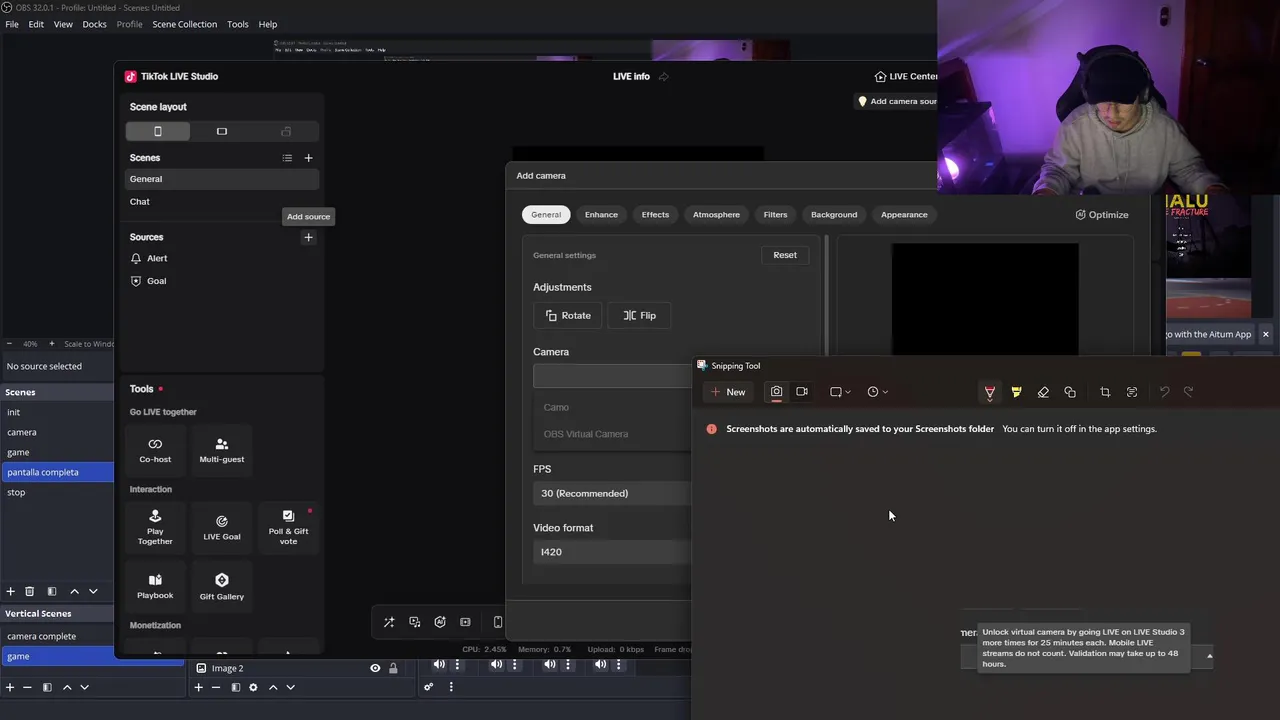Close the Aitum App banner
This screenshot has height=720, width=1280.
pyautogui.click(x=1265, y=334)
